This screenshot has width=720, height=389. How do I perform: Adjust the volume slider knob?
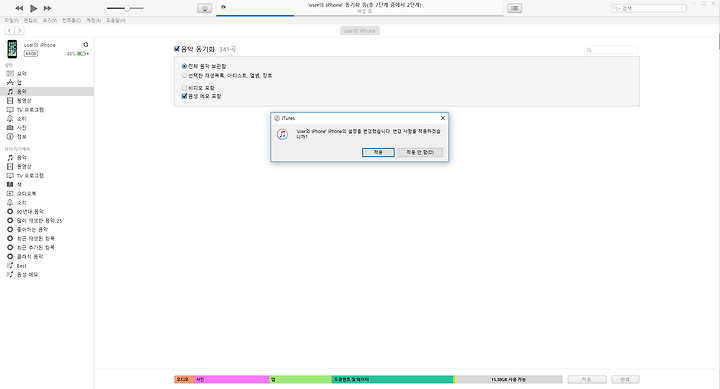(127, 8)
